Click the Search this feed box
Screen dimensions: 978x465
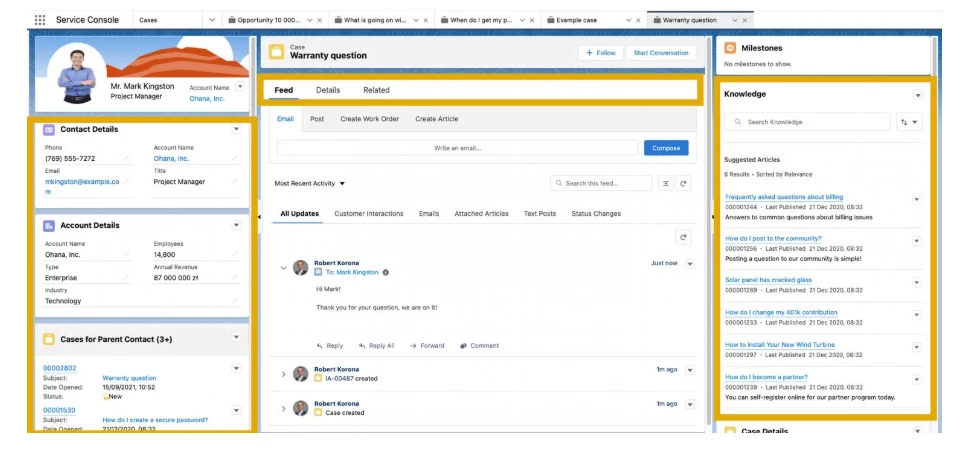tap(601, 183)
